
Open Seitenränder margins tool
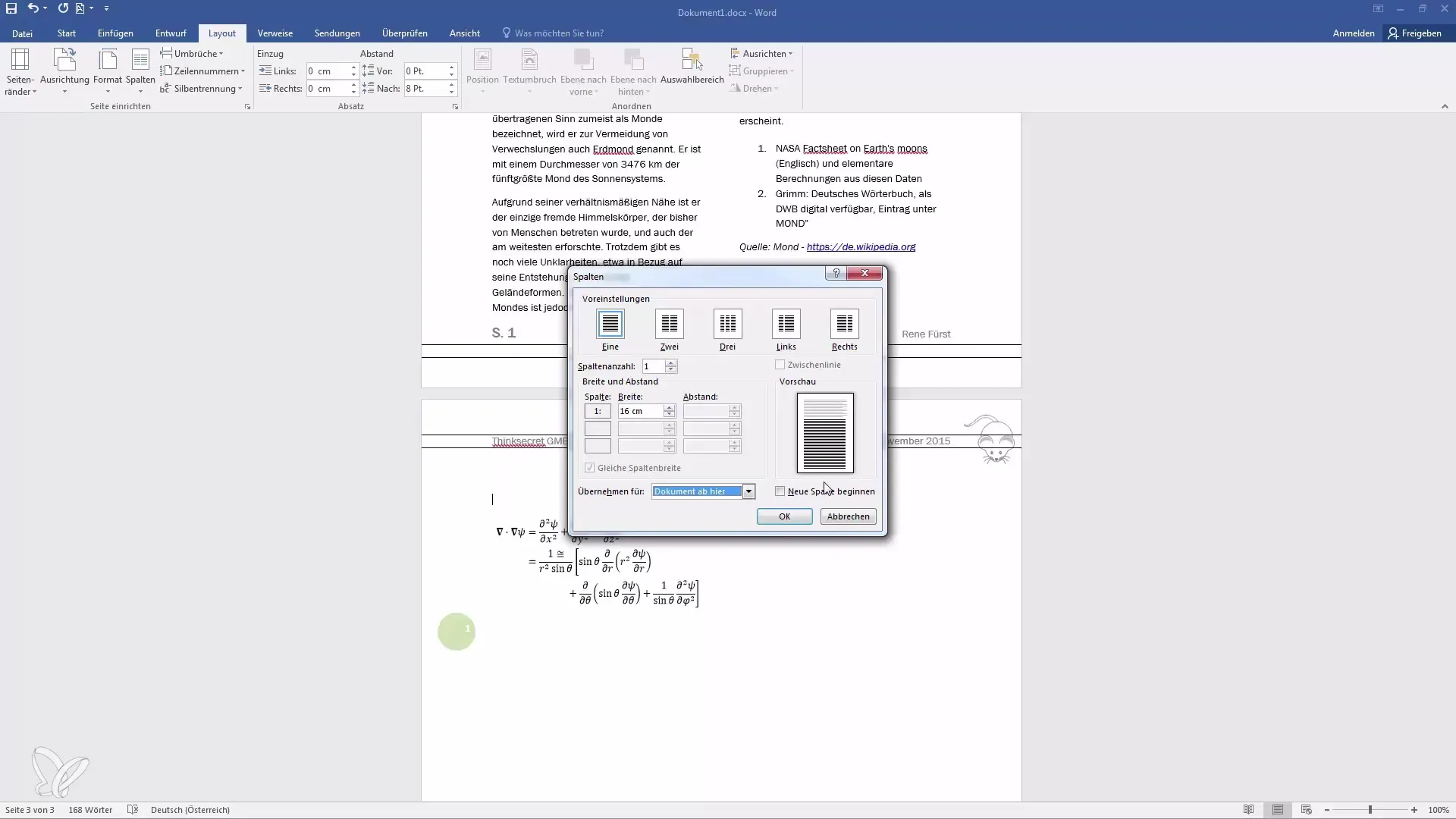(20, 72)
